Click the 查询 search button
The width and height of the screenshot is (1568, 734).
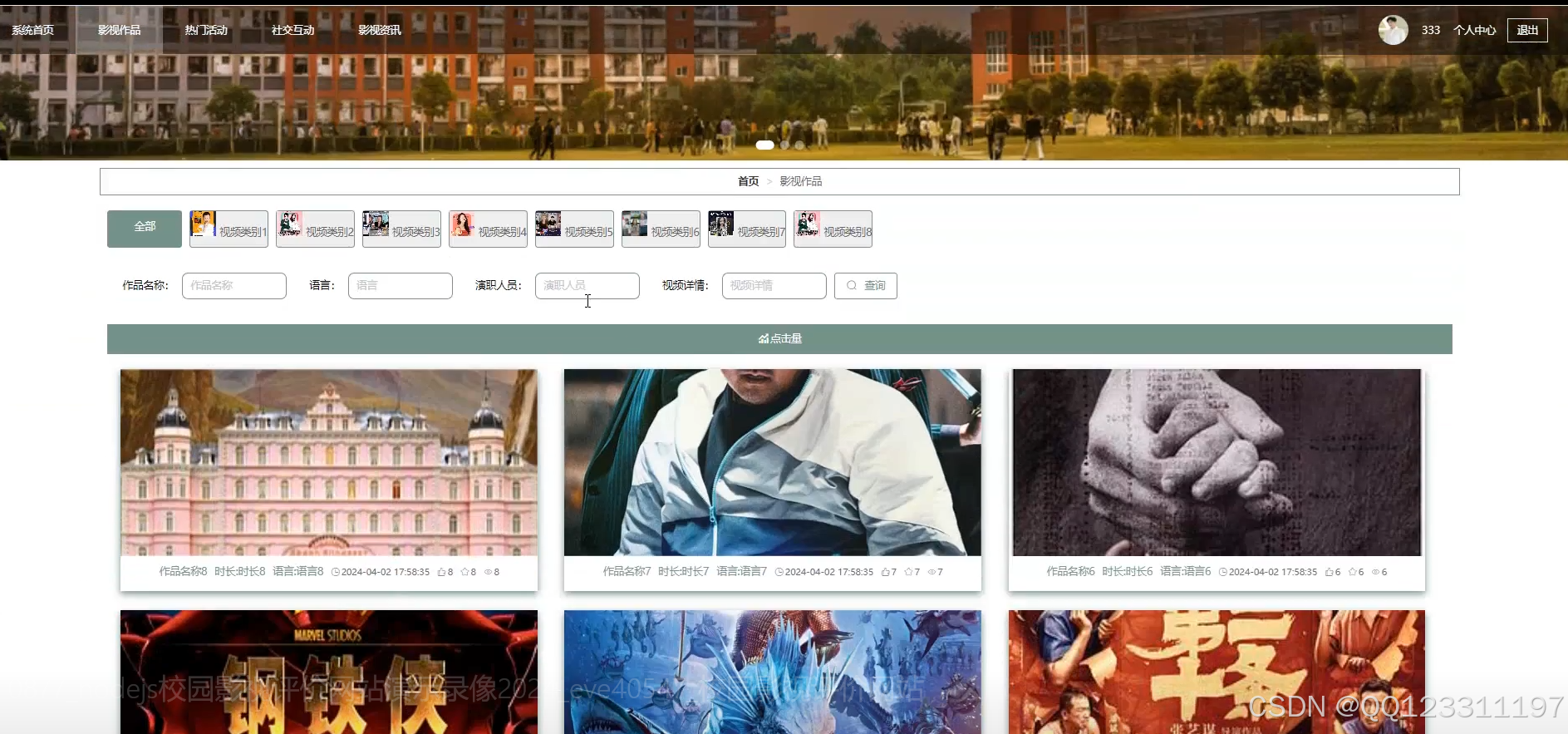[866, 285]
